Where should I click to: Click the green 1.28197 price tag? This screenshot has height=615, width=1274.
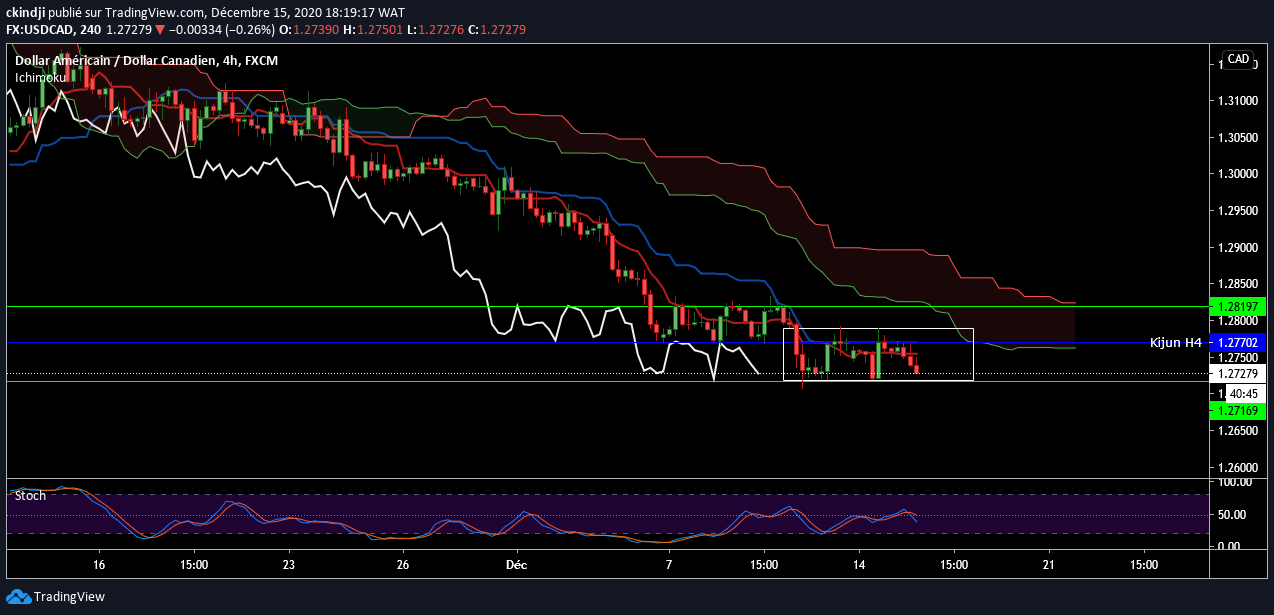tap(1238, 306)
